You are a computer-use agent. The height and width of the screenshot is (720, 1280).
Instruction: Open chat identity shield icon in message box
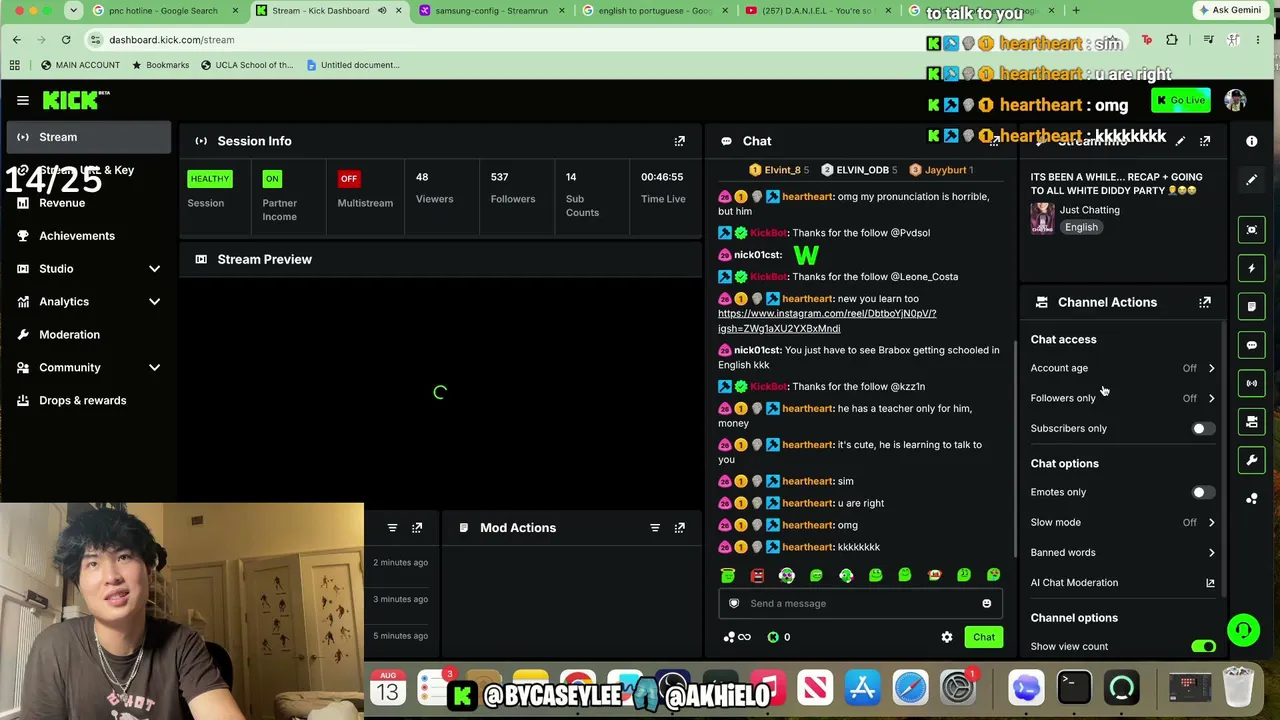pyautogui.click(x=734, y=603)
